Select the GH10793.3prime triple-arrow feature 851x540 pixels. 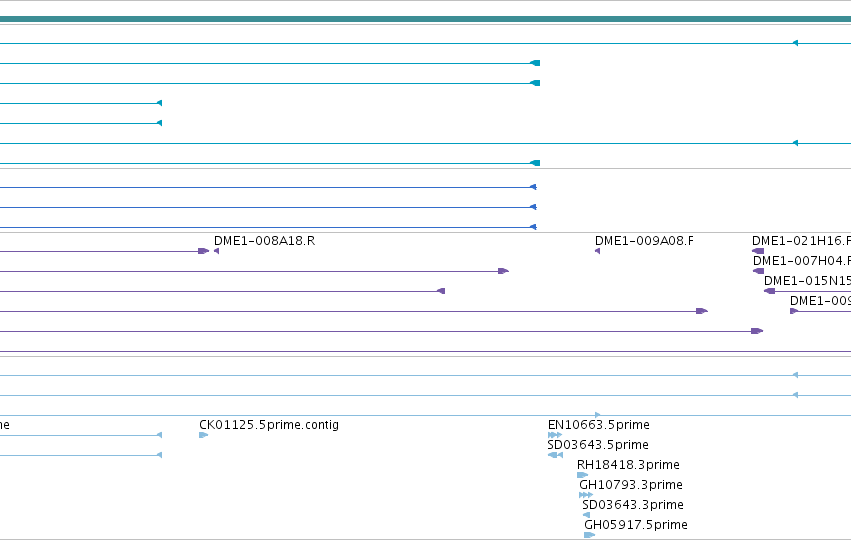[x=586, y=495]
